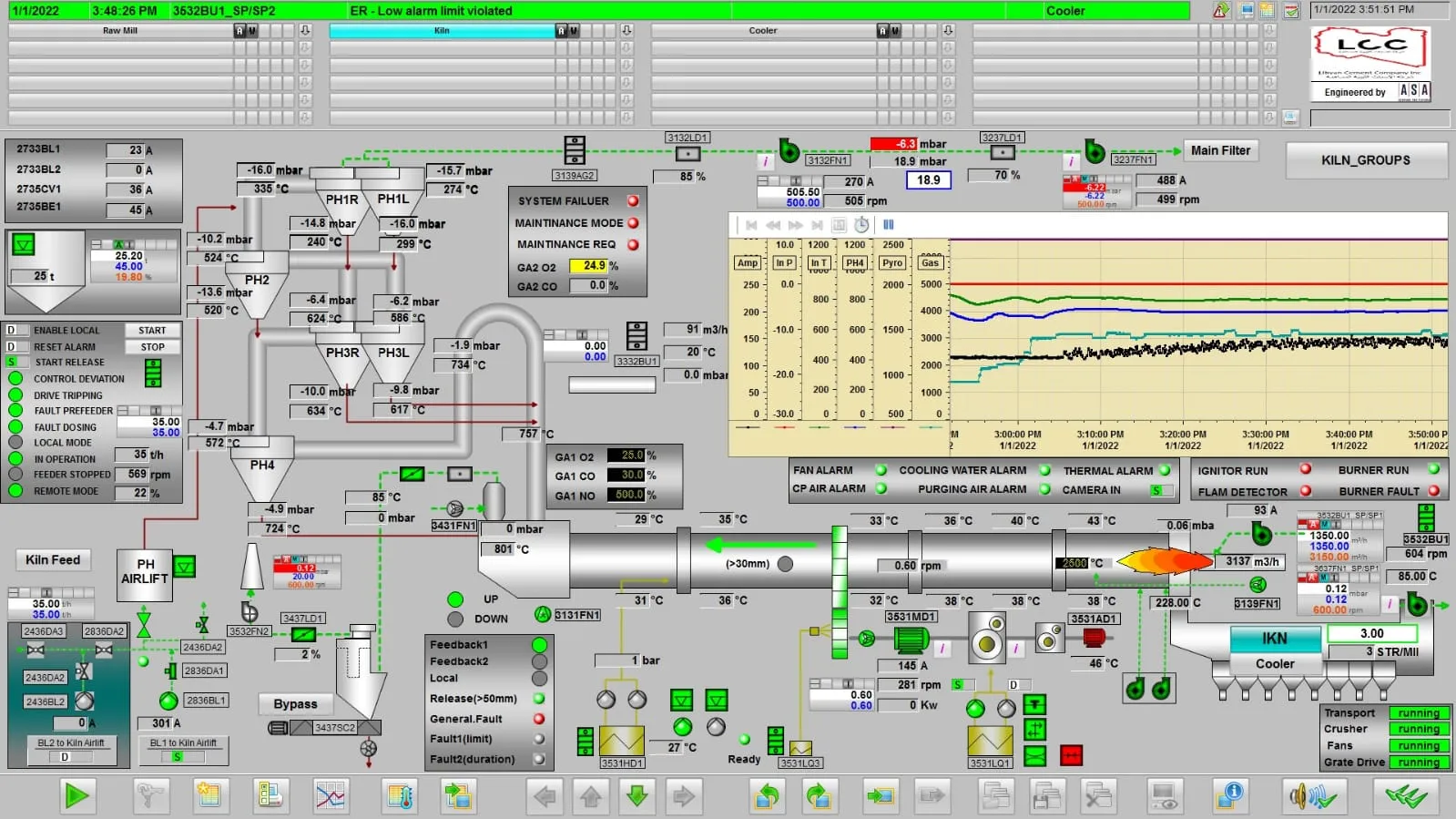Open the trend curves toolbar icon
Viewport: 1456px width, 819px height.
(331, 796)
